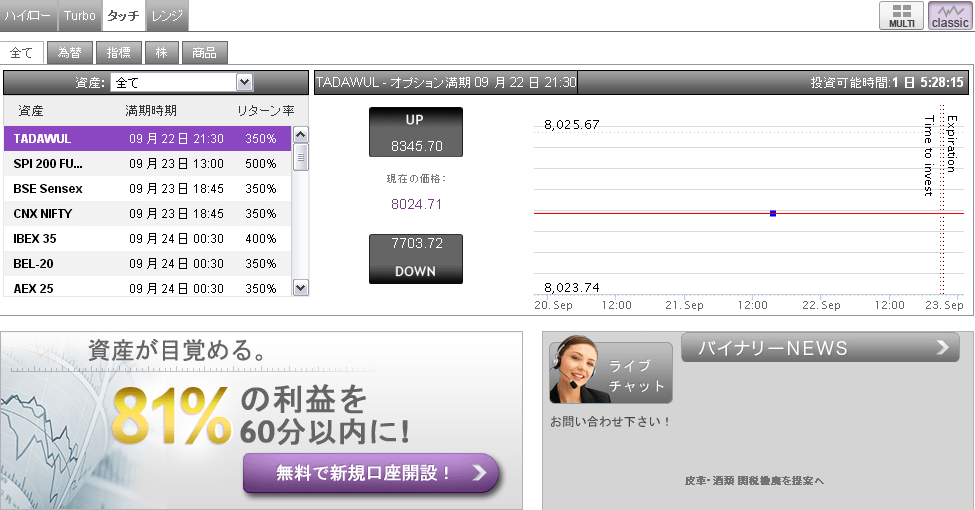Image resolution: width=975 pixels, height=510 pixels.
Task: Filter assets by 指標 category
Action: click(119, 53)
